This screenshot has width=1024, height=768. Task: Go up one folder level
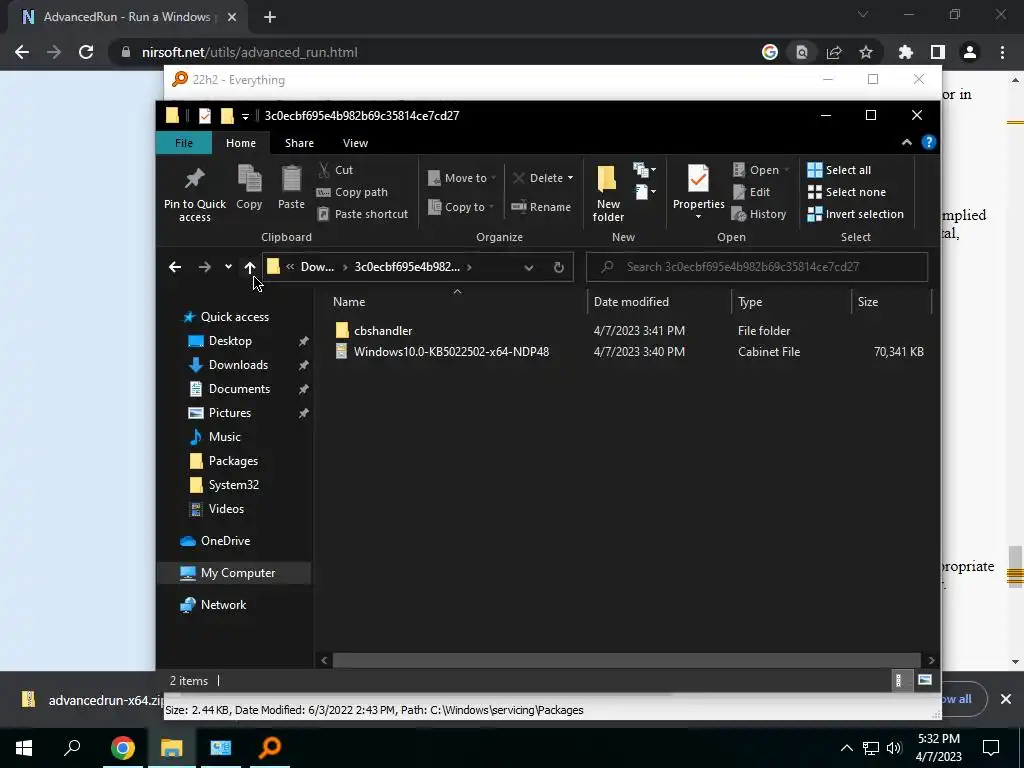[x=249, y=267]
